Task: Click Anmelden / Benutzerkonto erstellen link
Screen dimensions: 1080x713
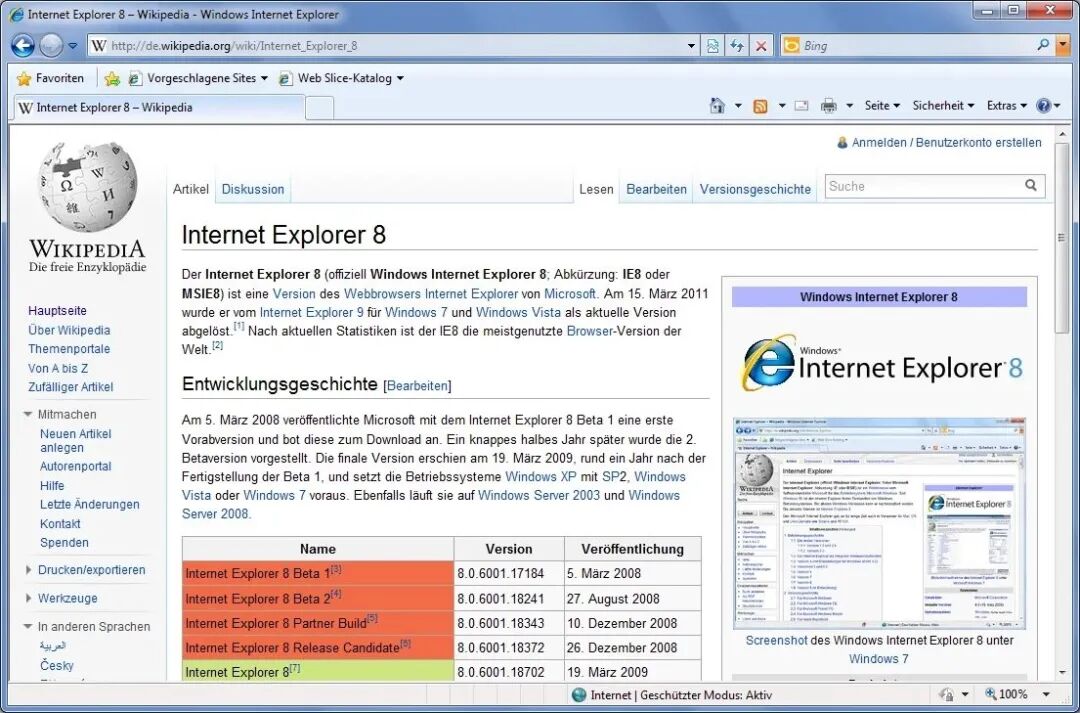Action: point(946,143)
